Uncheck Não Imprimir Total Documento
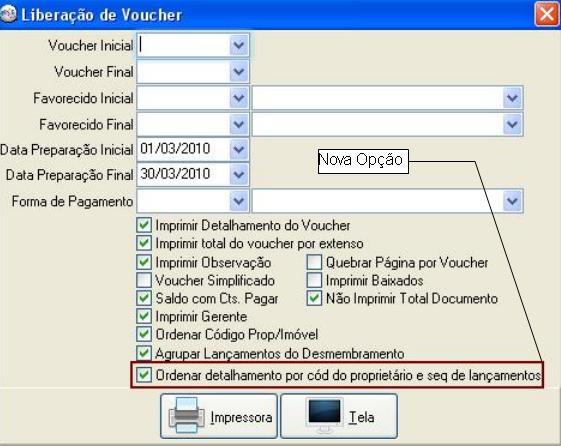 click(314, 298)
